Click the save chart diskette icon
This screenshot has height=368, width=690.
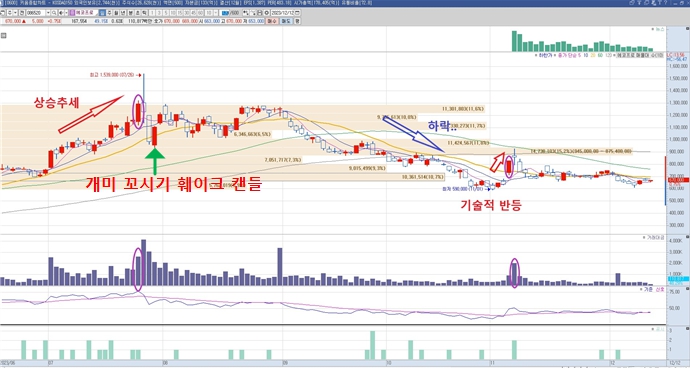pyautogui.click(x=260, y=13)
